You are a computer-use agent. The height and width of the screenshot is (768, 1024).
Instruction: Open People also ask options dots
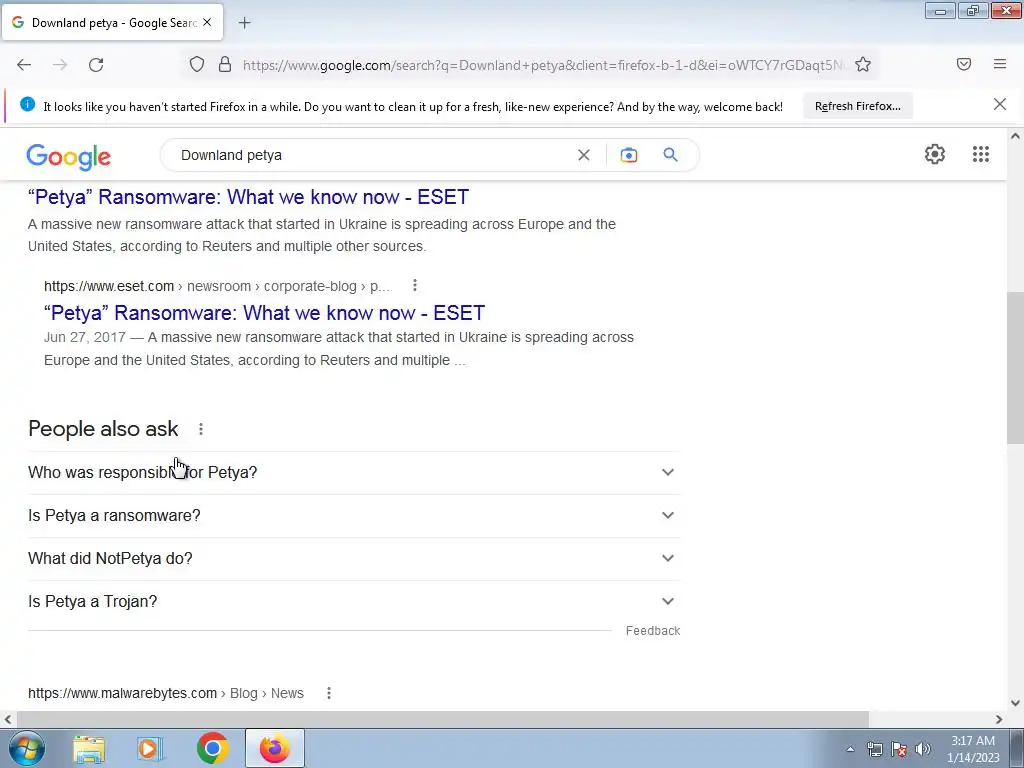[200, 429]
